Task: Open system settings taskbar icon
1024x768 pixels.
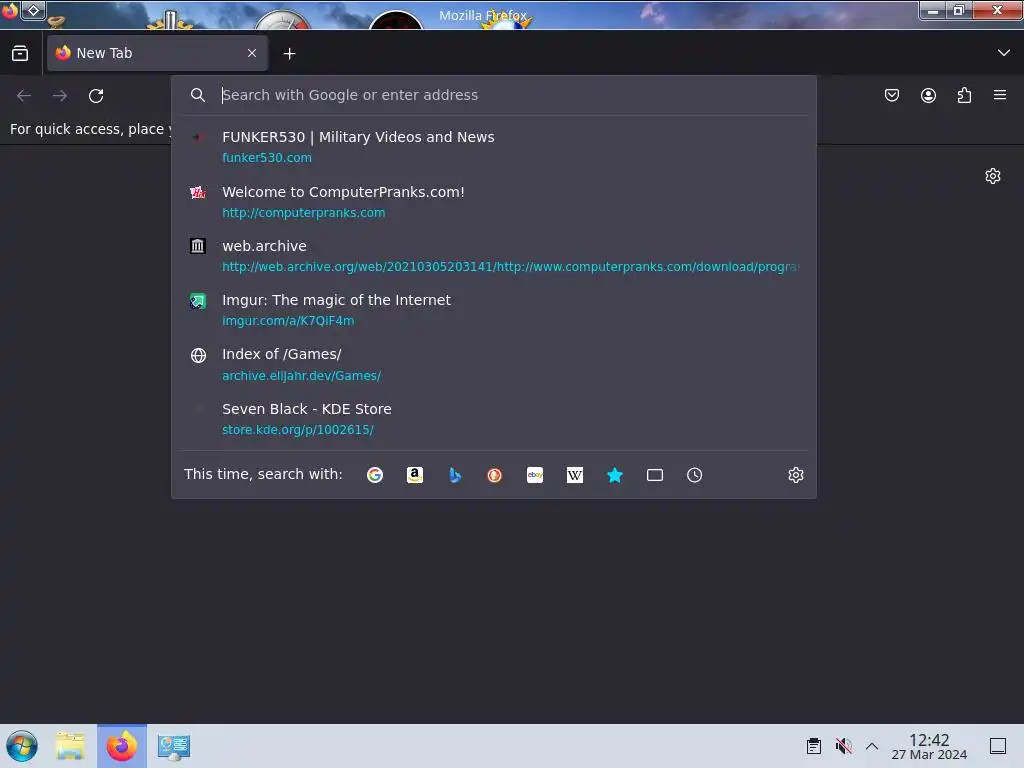Action: coord(174,746)
